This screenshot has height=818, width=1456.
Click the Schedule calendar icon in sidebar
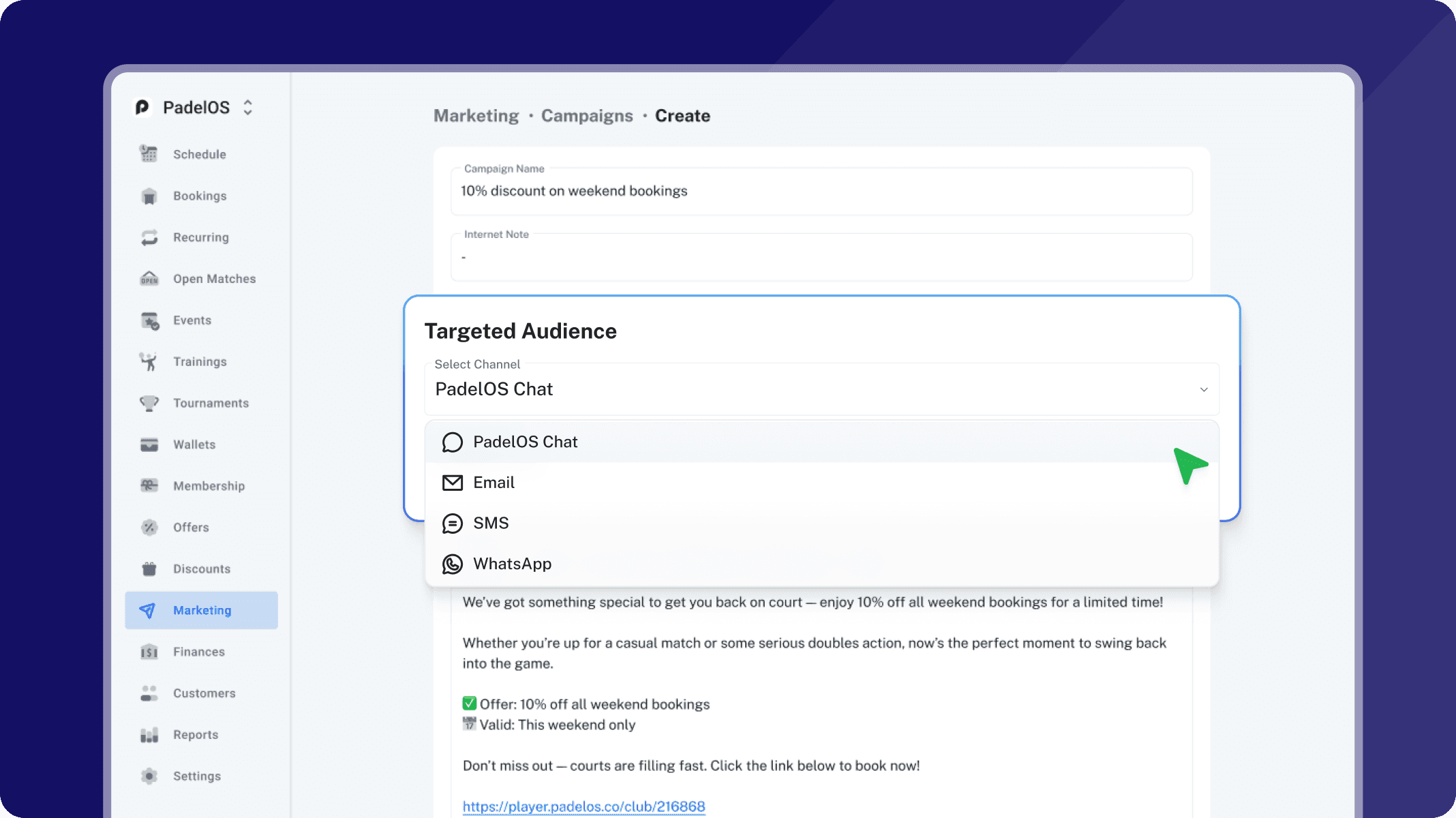[149, 154]
